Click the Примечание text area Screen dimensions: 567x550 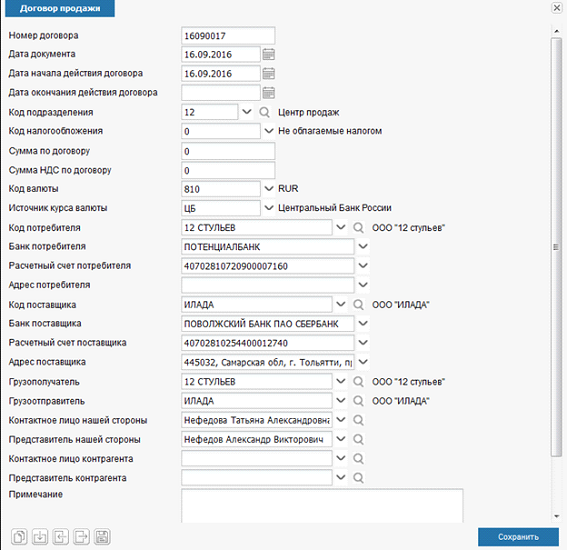(x=322, y=506)
